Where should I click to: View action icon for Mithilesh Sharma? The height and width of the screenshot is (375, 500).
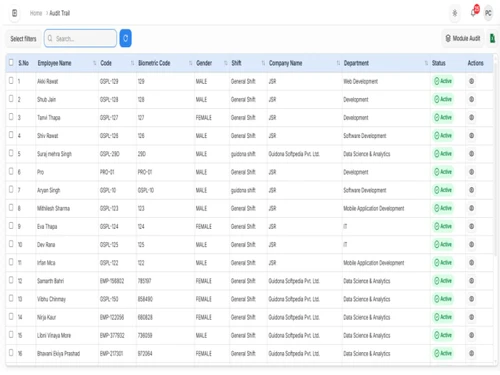click(471, 208)
